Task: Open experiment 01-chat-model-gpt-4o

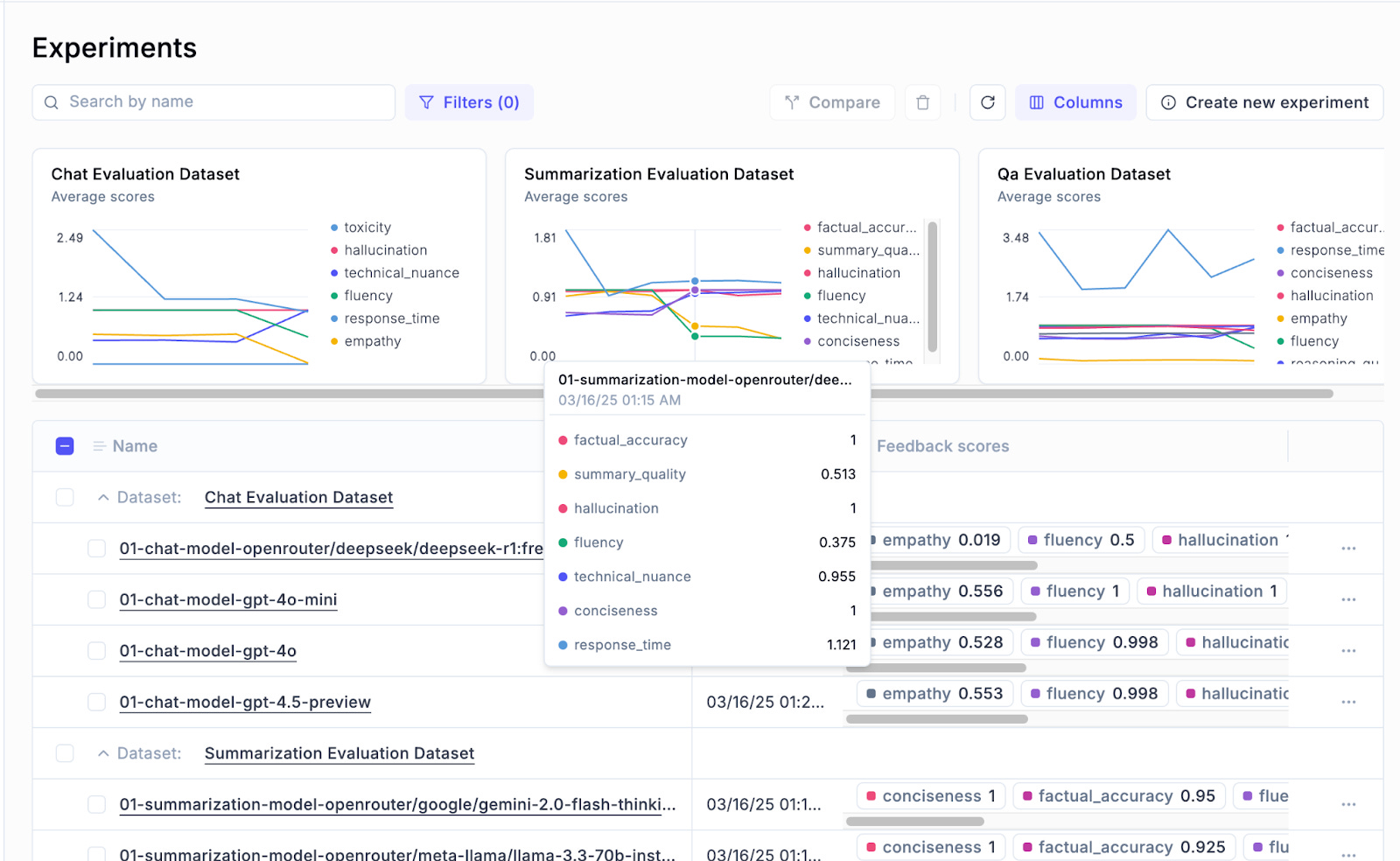Action: (208, 651)
